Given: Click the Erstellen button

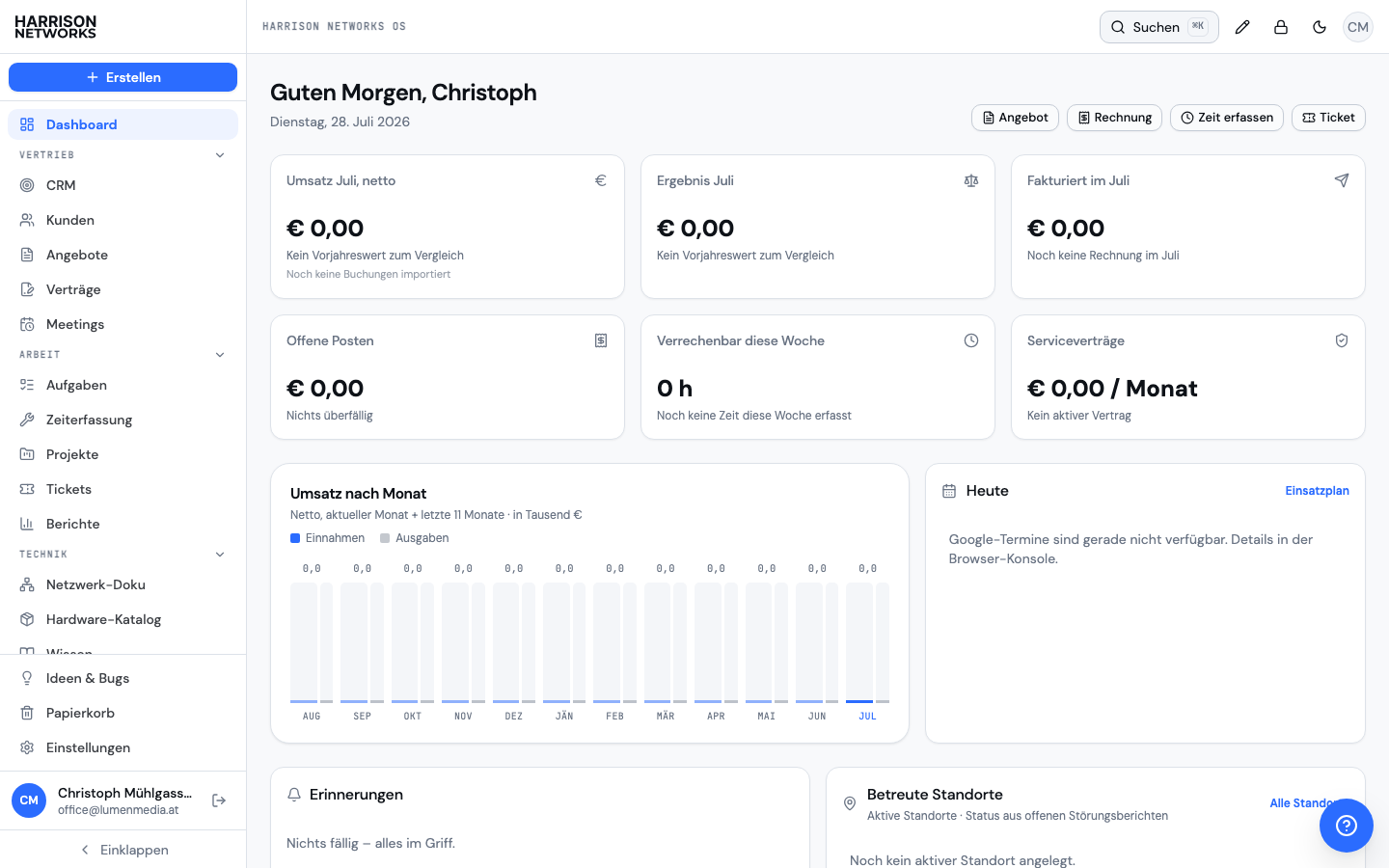Looking at the screenshot, I should [123, 77].
